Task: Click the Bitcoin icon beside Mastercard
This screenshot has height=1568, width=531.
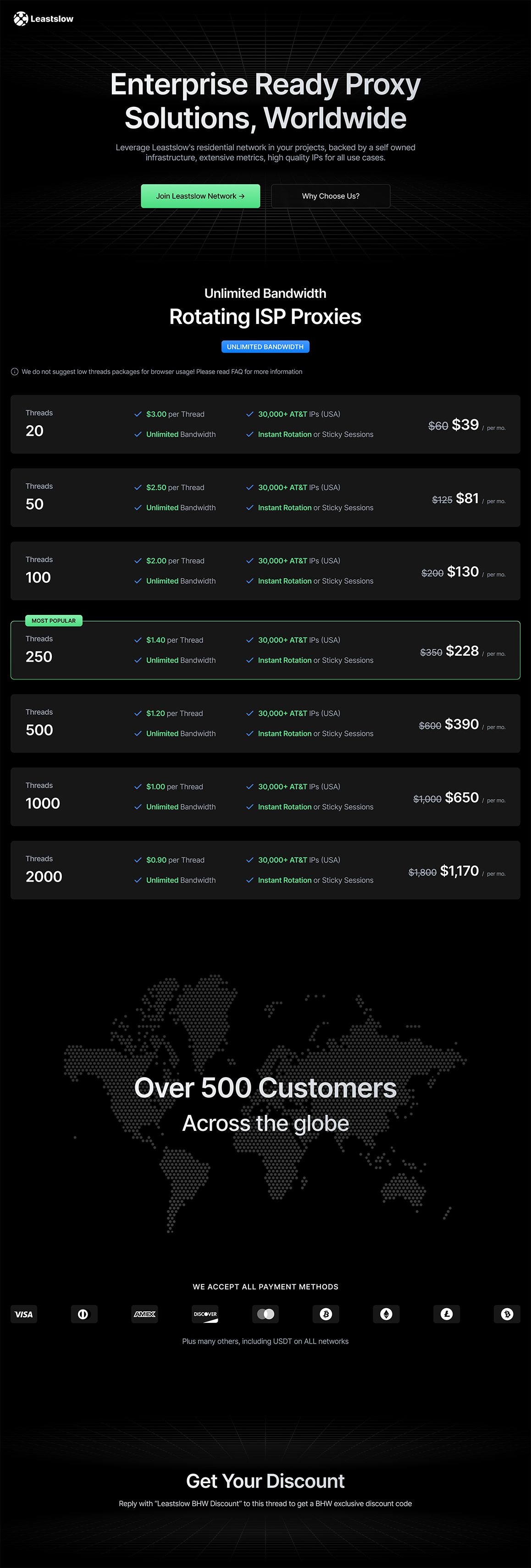Action: 326,1314
